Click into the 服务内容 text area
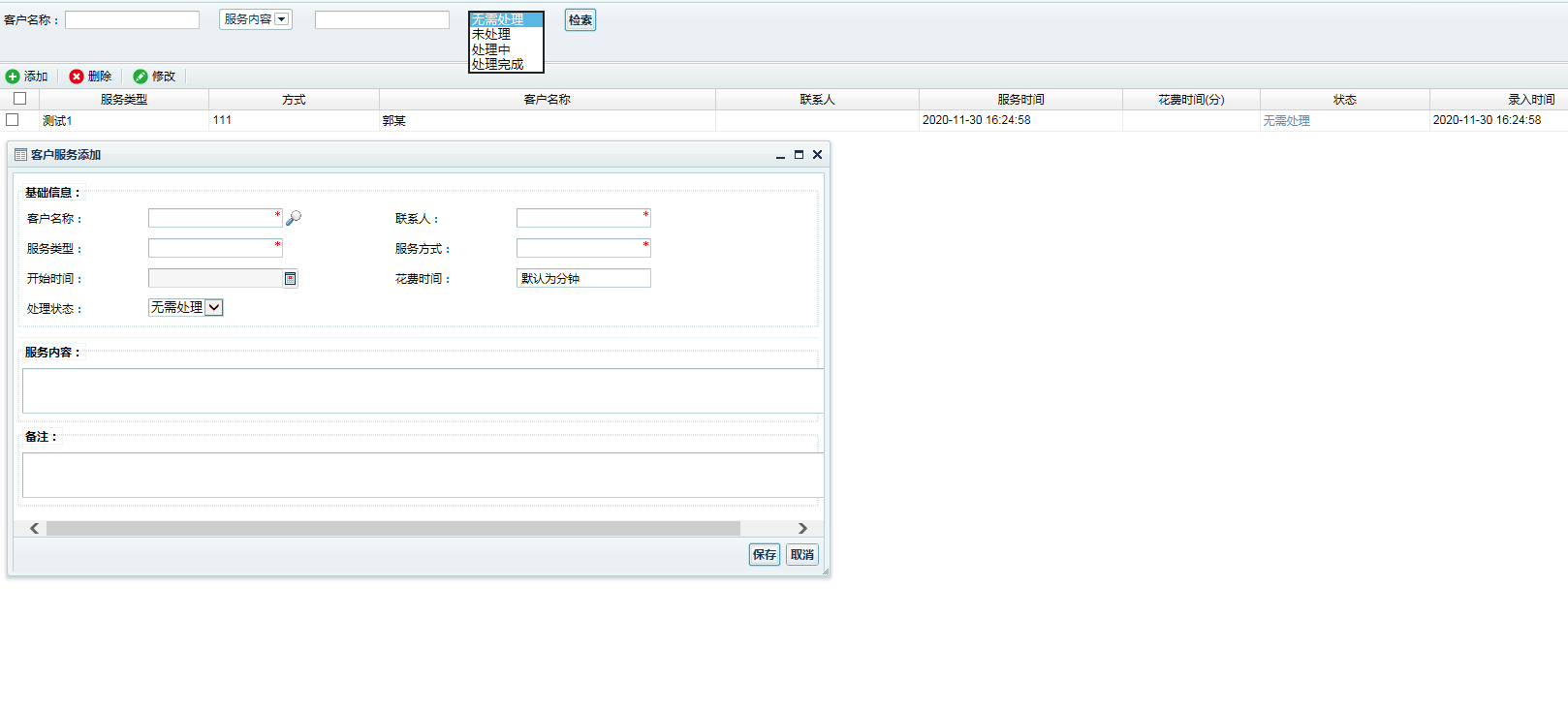The width and height of the screenshot is (1568, 711). click(423, 390)
